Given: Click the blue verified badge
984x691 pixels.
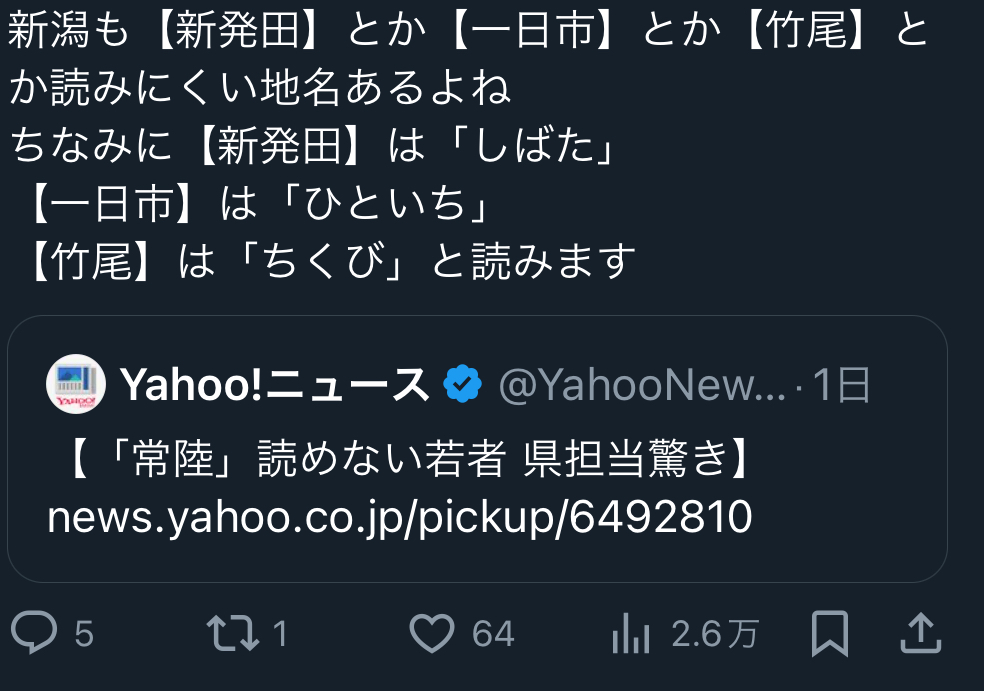Looking at the screenshot, I should (463, 383).
